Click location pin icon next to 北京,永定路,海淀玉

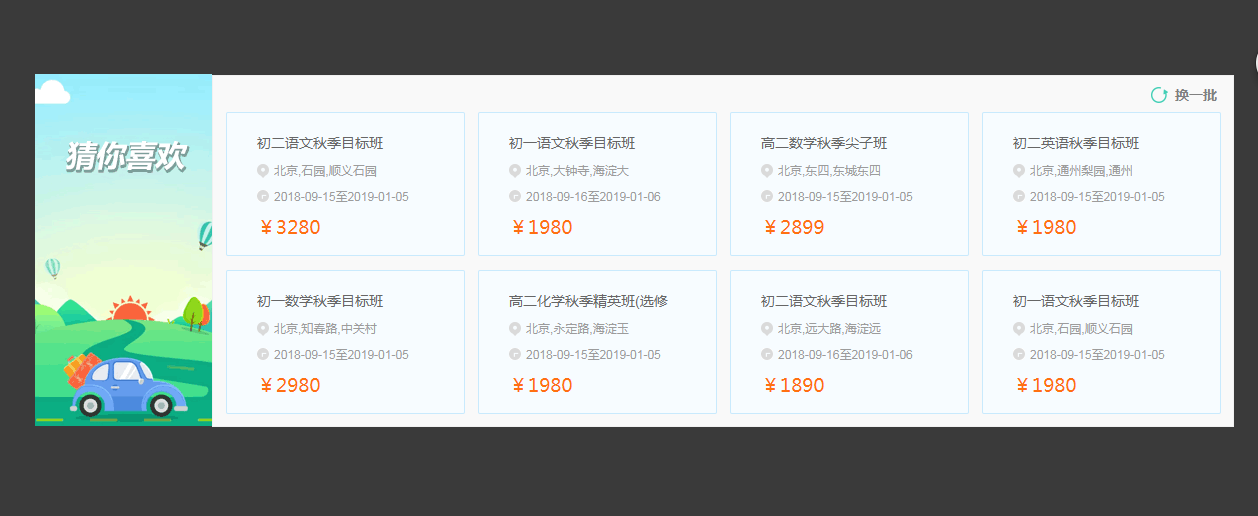coord(515,329)
